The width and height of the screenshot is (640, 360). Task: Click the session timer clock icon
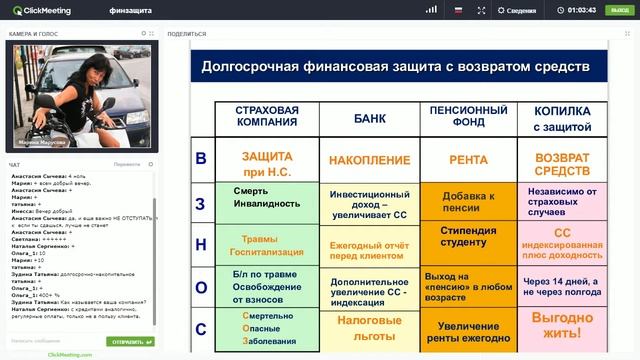click(x=560, y=10)
